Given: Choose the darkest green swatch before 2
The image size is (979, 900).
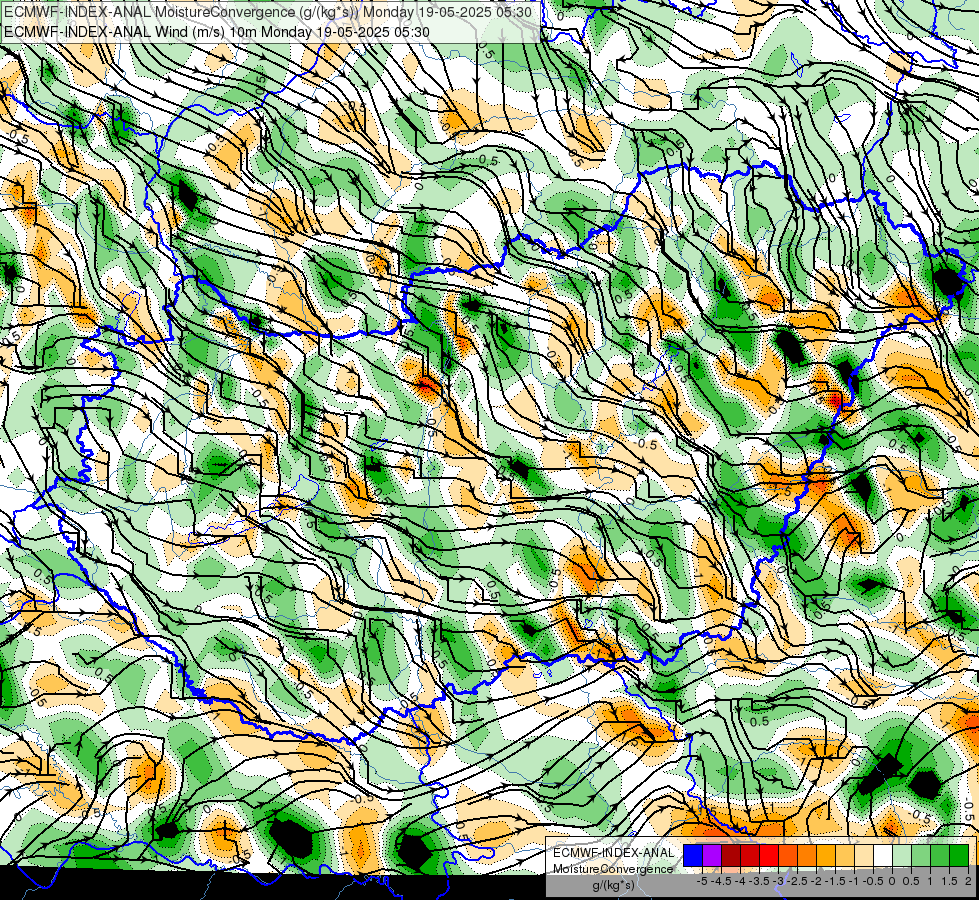Looking at the screenshot, I should (x=959, y=855).
